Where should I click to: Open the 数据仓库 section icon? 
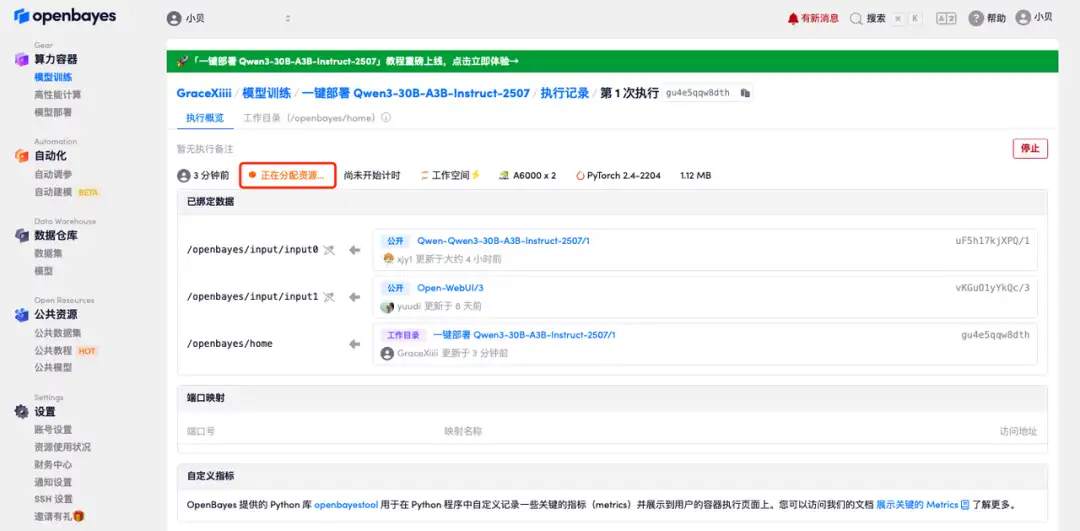22,236
